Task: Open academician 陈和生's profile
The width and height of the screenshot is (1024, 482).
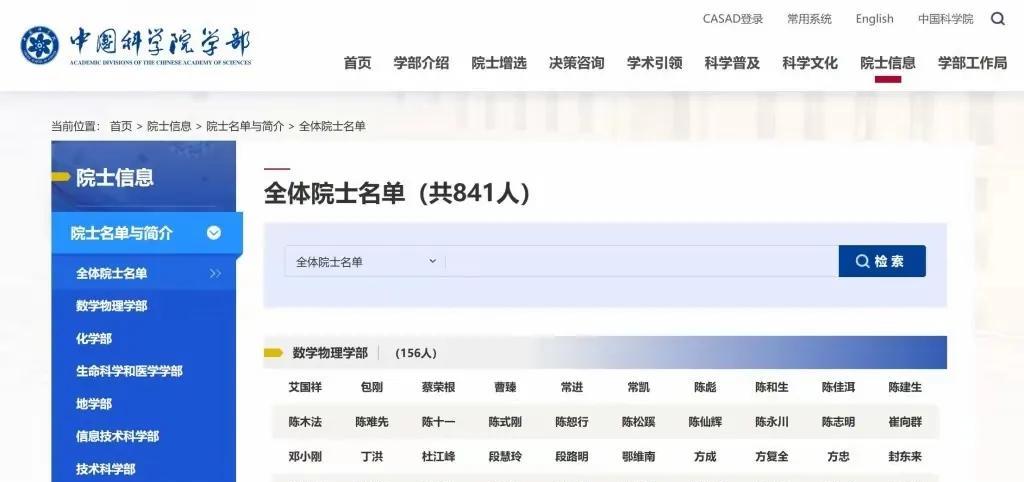Action: (771, 387)
